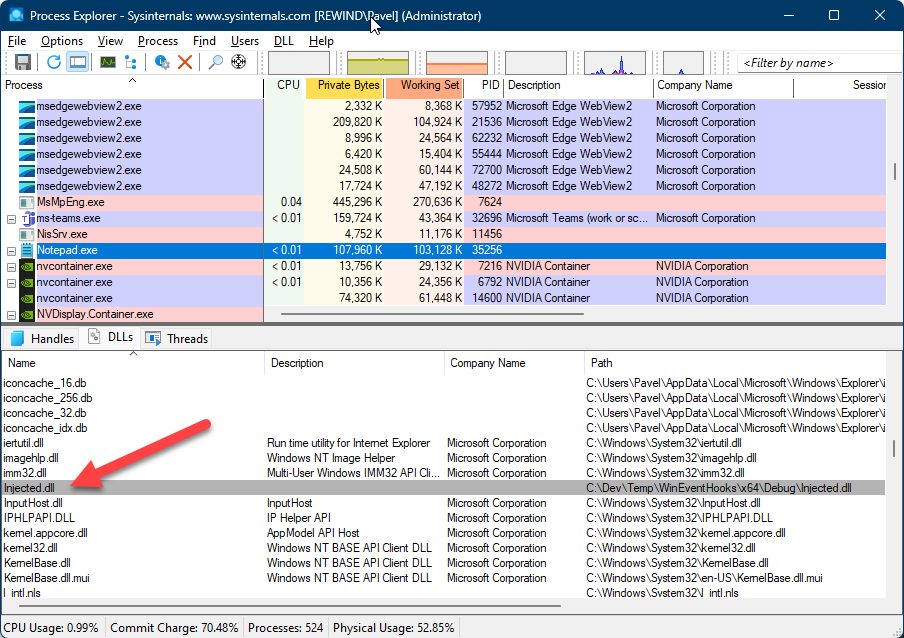Toggle the lower pane view icon
The width and height of the screenshot is (904, 638).
tap(78, 62)
